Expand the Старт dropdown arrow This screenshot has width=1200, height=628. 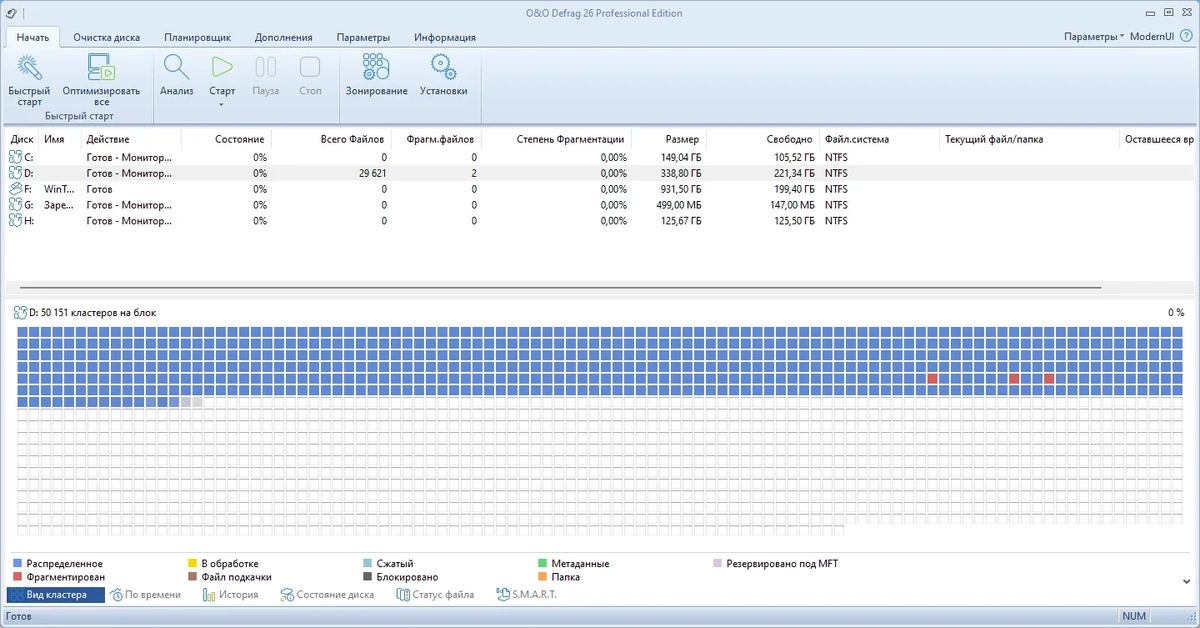point(222,104)
